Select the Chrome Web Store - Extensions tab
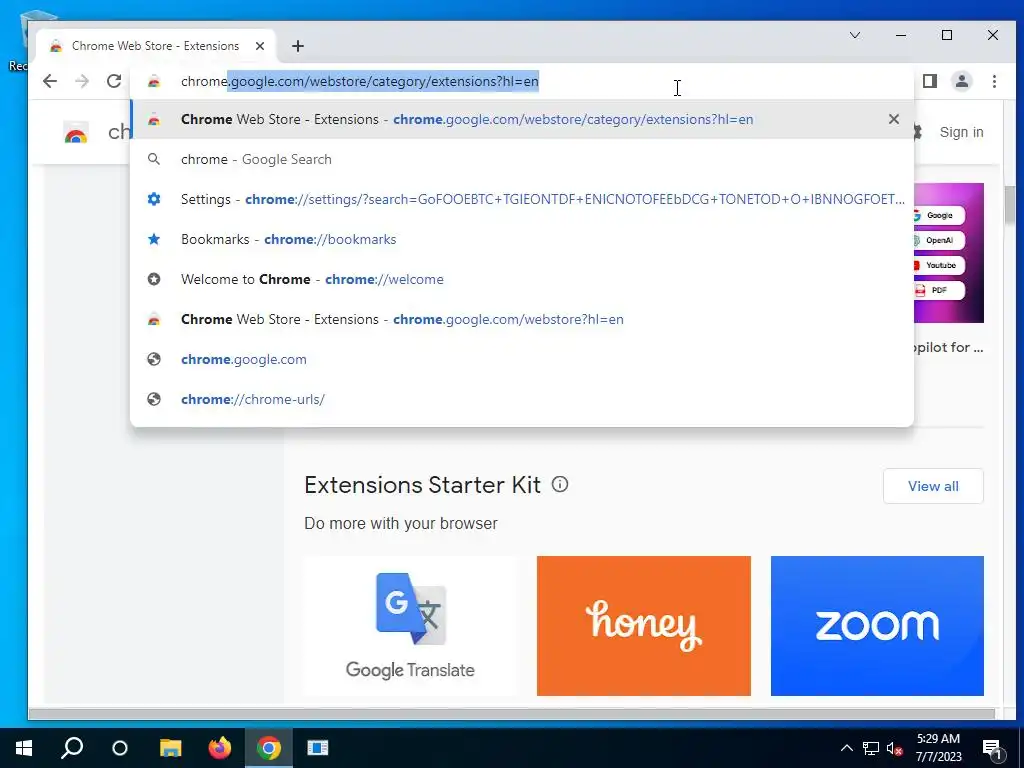 157,46
